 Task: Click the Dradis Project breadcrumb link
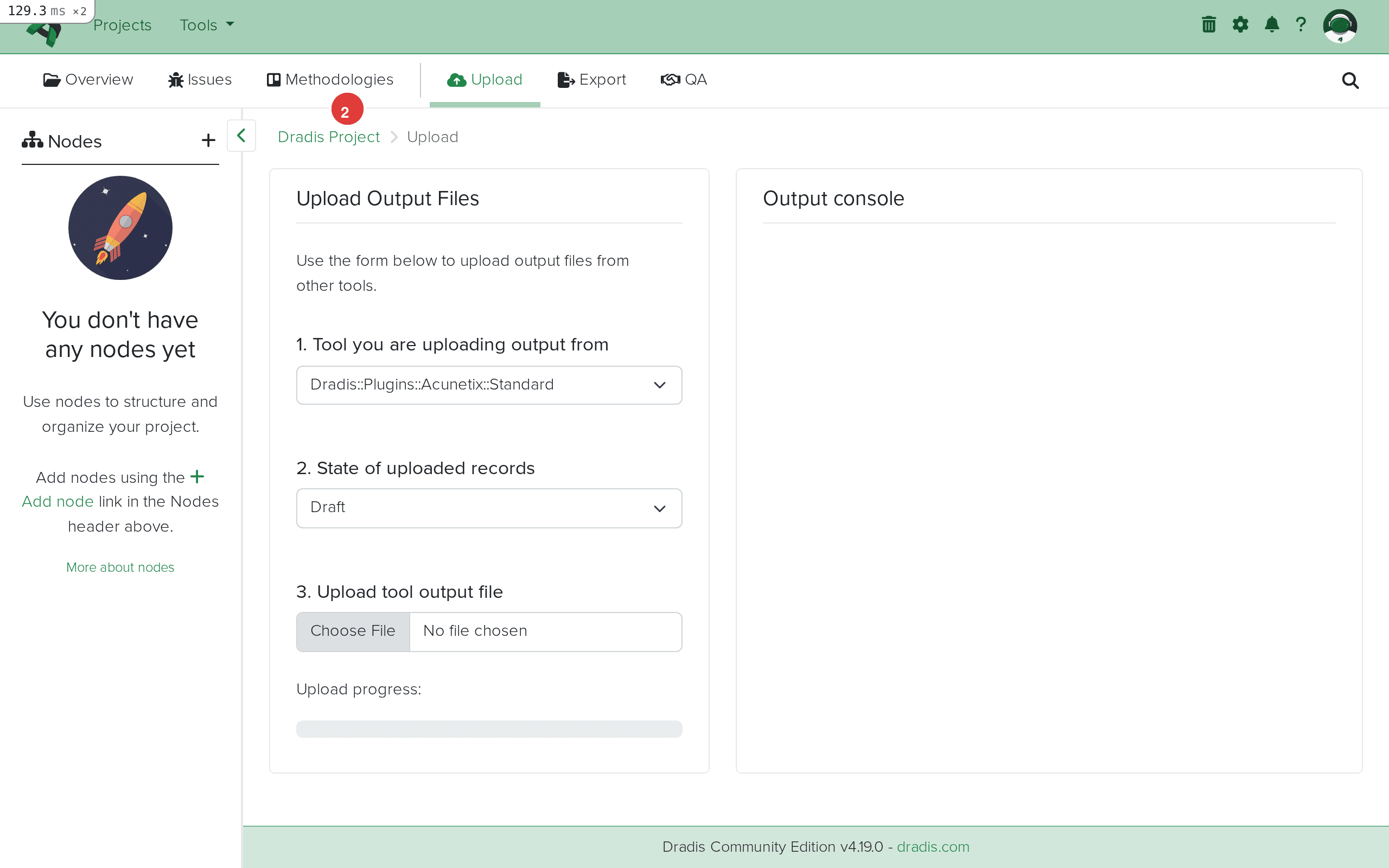click(x=328, y=137)
